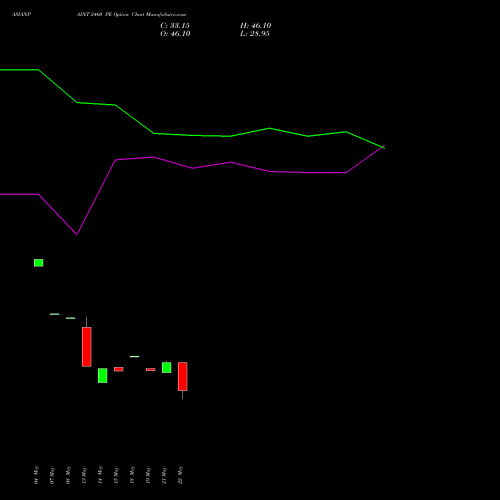The height and width of the screenshot is (500, 500).
Task: Select the 18 May date label
Action: tap(132, 475)
